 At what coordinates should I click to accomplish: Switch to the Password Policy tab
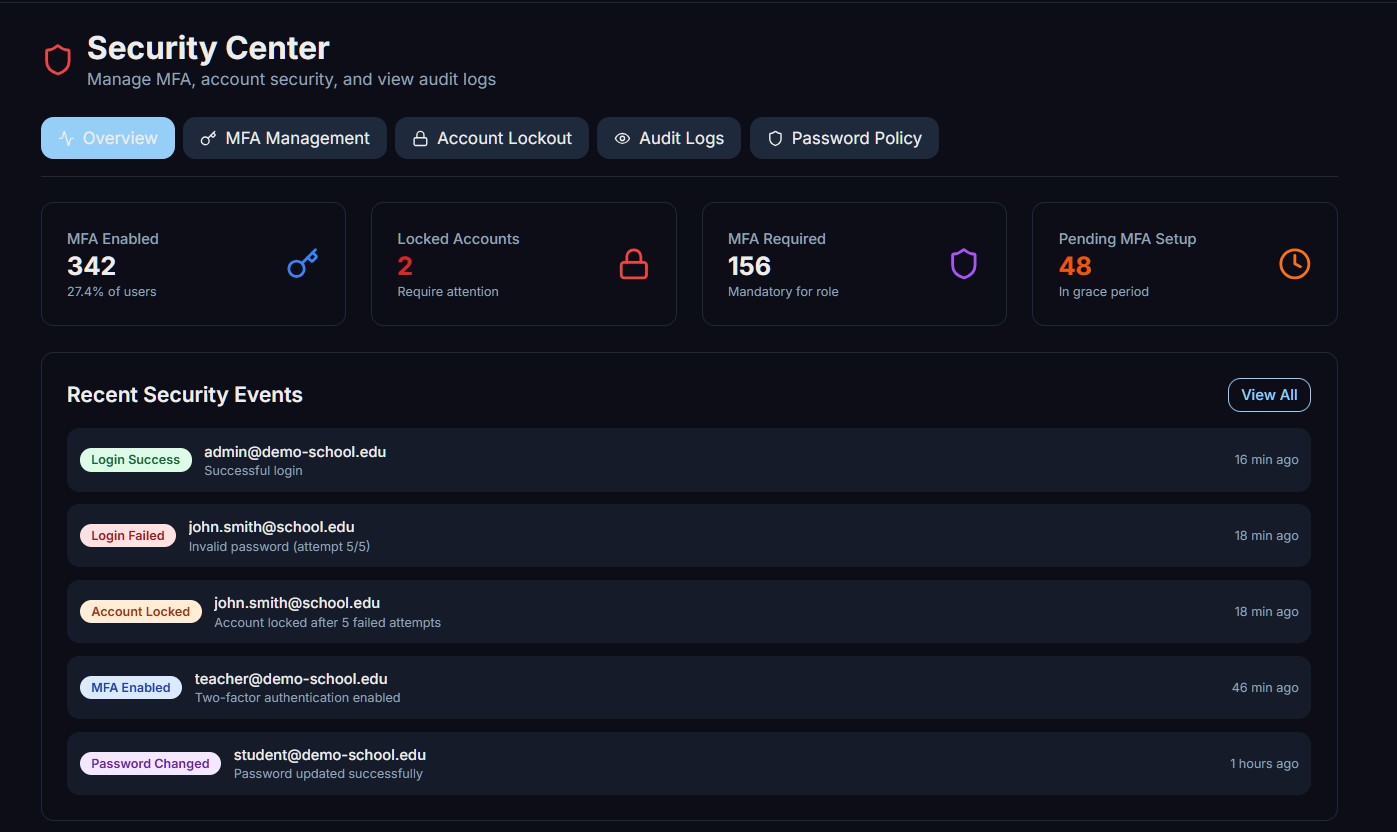tap(844, 138)
